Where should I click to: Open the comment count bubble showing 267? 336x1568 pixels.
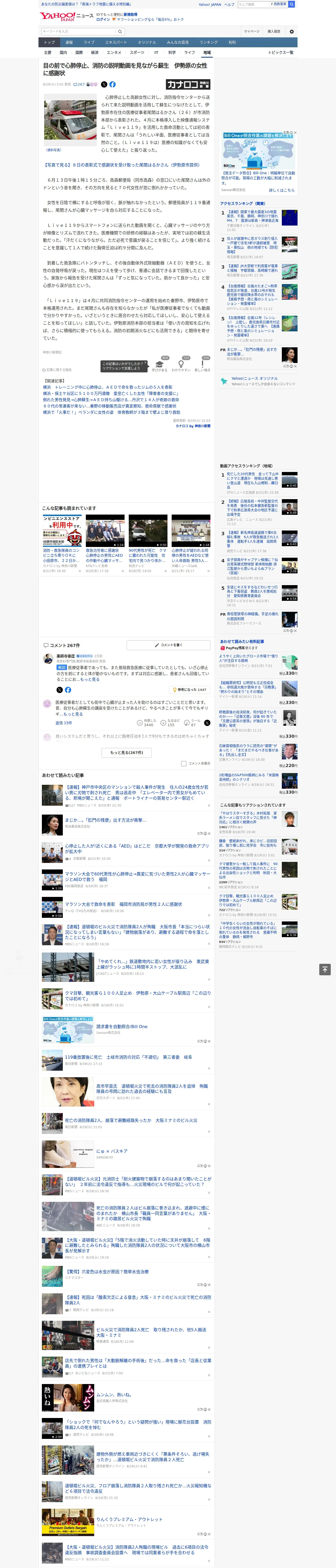click(80, 85)
